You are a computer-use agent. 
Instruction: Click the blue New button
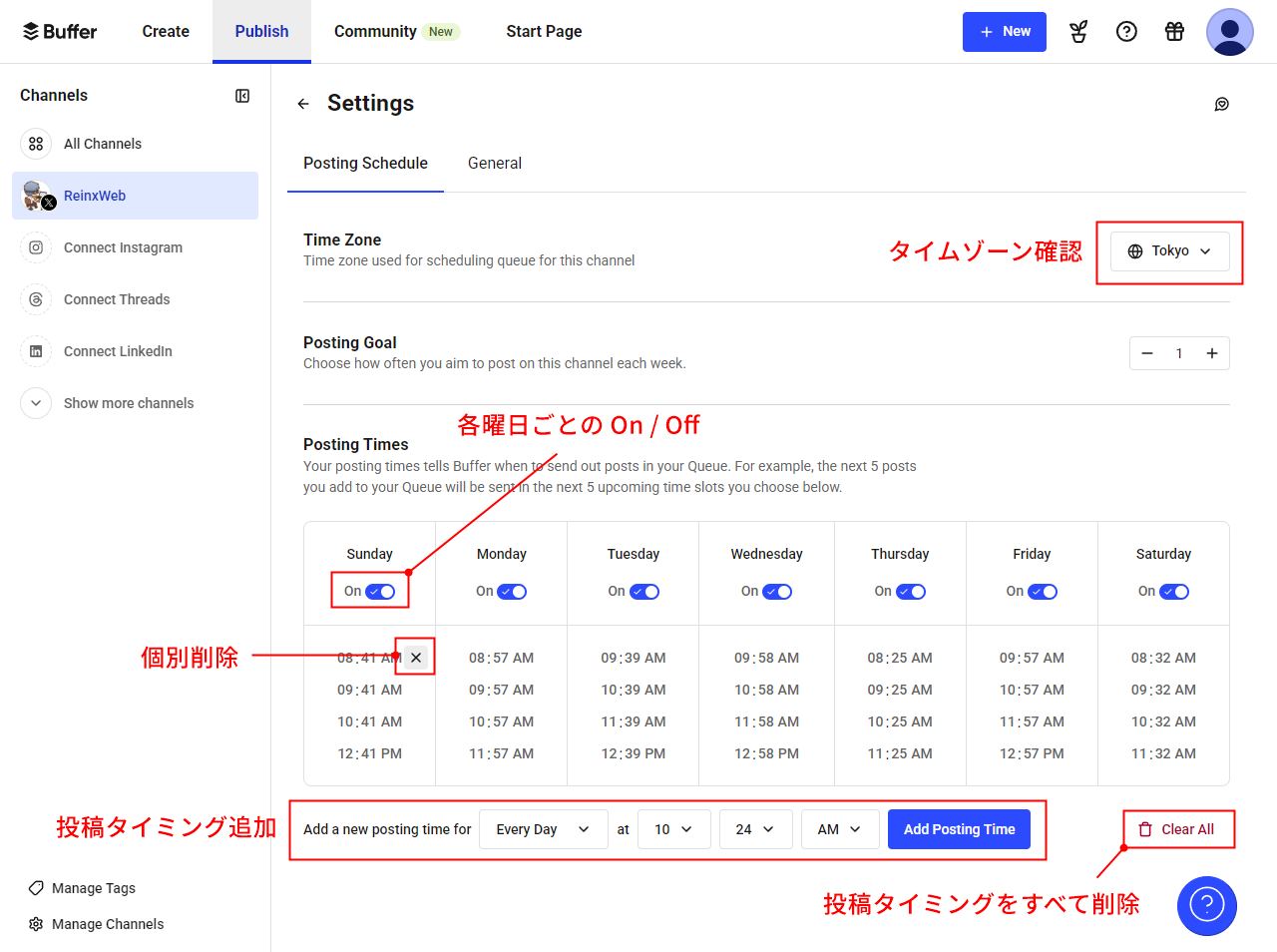click(x=1005, y=32)
